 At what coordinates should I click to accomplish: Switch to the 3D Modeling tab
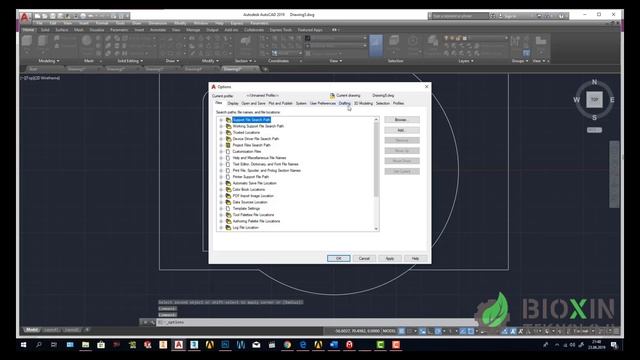pos(363,103)
